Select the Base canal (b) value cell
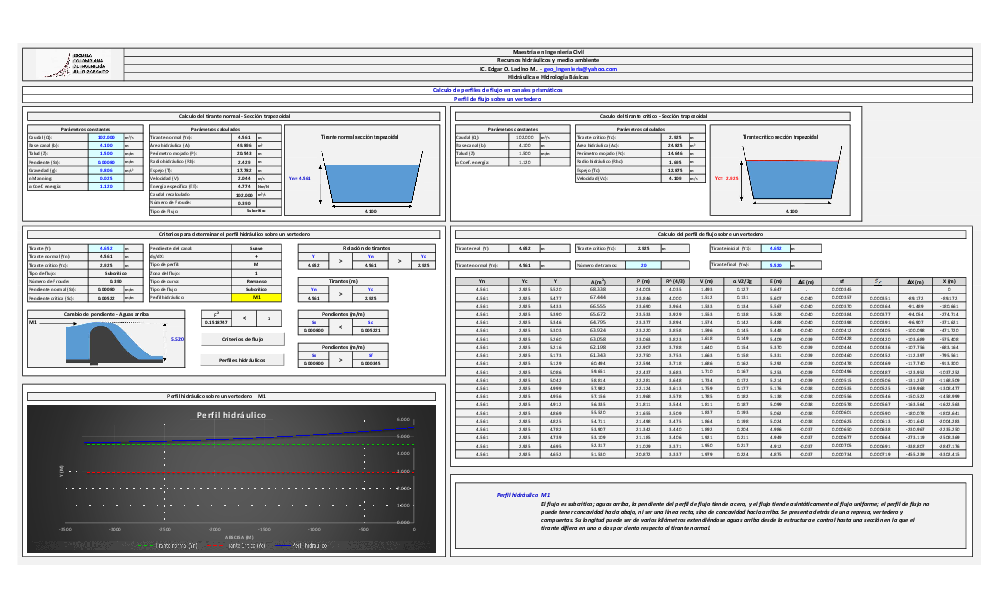This screenshot has width=1008, height=612. point(106,145)
